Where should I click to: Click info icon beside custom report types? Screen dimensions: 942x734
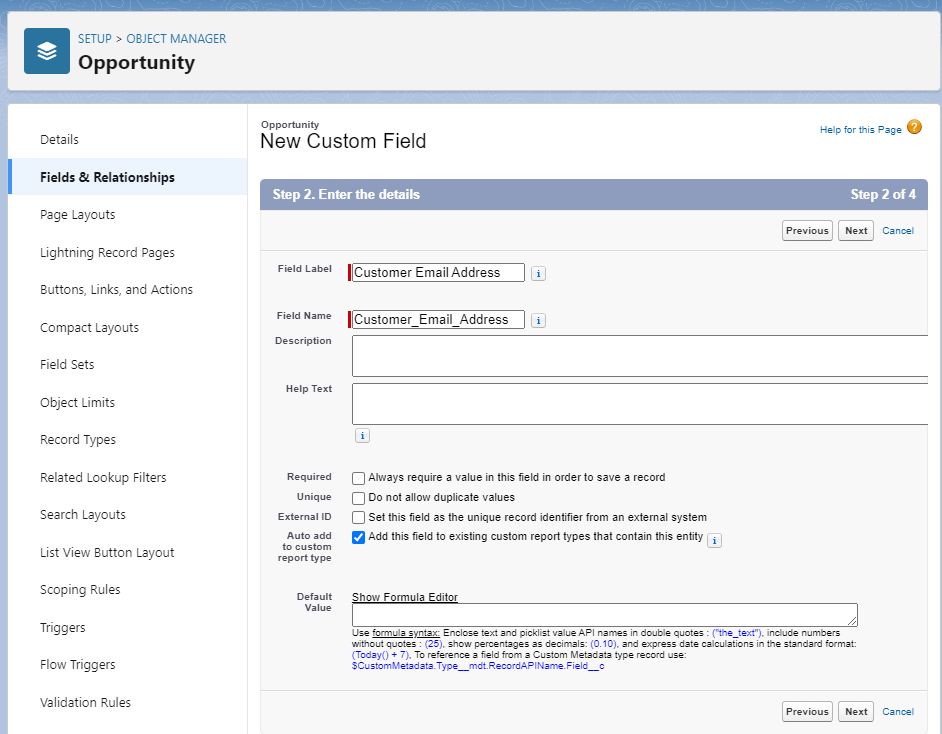714,541
